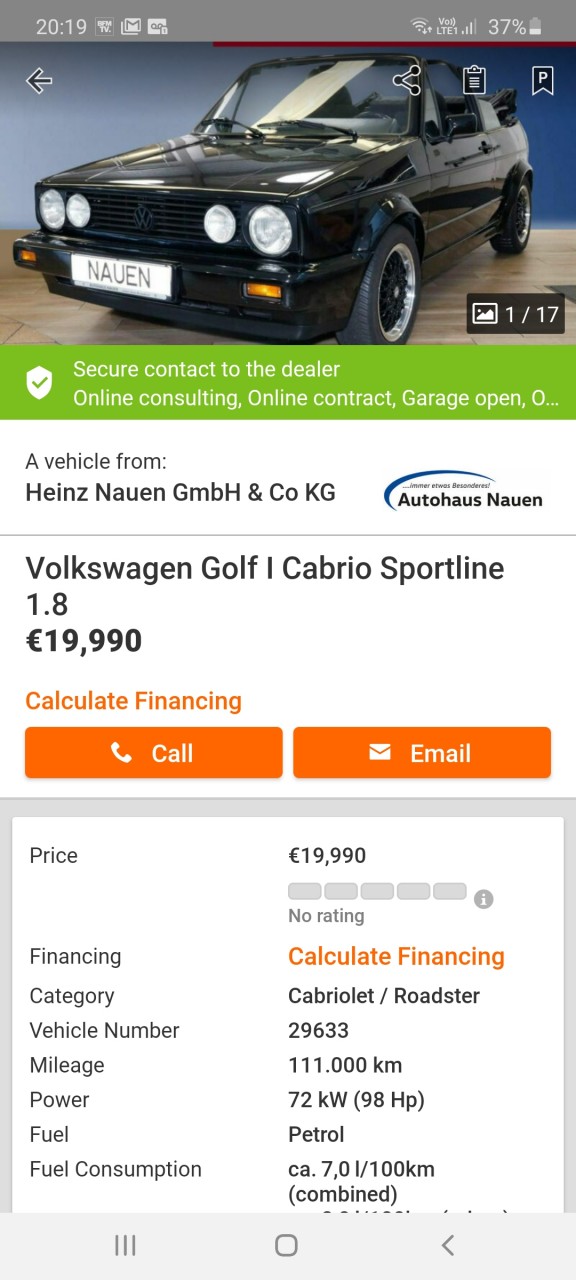Image resolution: width=576 pixels, height=1280 pixels.
Task: Tap the Android system back button
Action: pos(448,1245)
